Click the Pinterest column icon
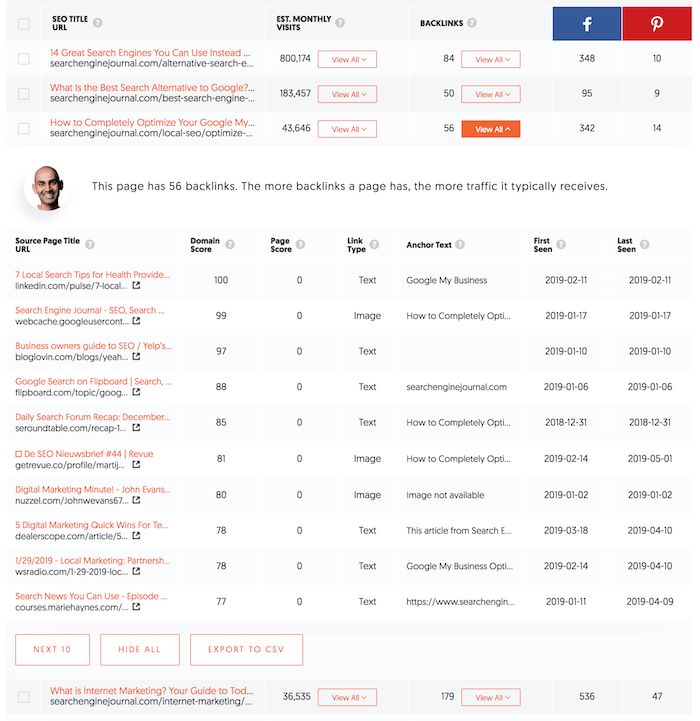The width and height of the screenshot is (700, 721). point(657,23)
